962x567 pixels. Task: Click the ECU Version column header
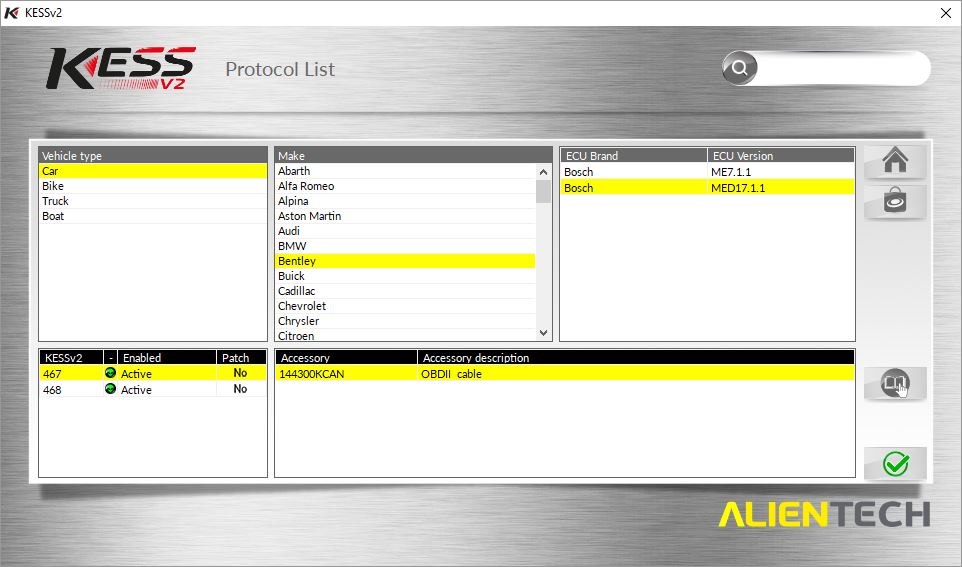click(x=780, y=156)
